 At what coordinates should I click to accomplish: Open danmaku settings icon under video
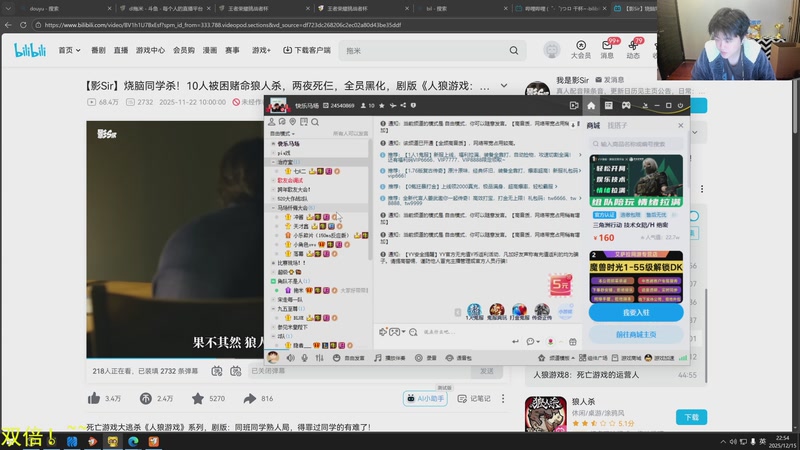[236, 371]
